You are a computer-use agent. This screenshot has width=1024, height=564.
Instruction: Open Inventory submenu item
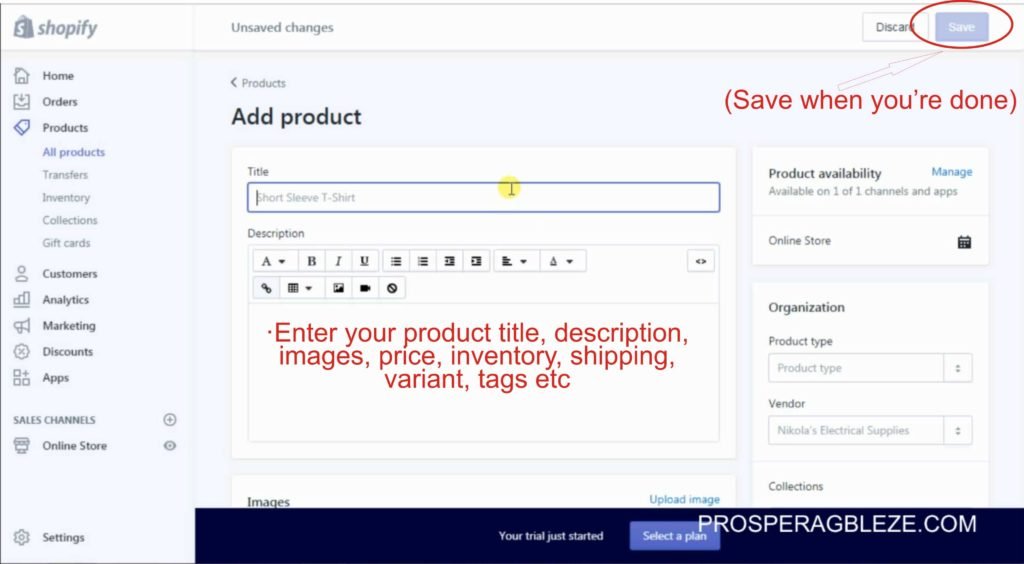click(x=66, y=198)
